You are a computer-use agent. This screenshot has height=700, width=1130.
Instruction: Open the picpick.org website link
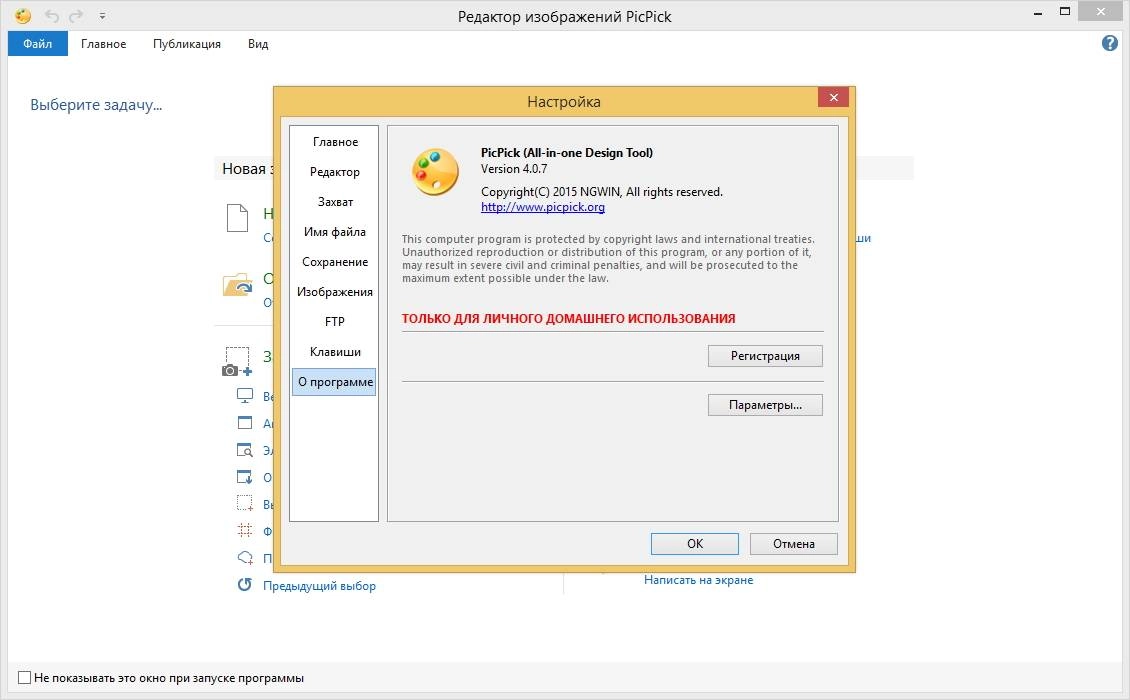[x=543, y=207]
